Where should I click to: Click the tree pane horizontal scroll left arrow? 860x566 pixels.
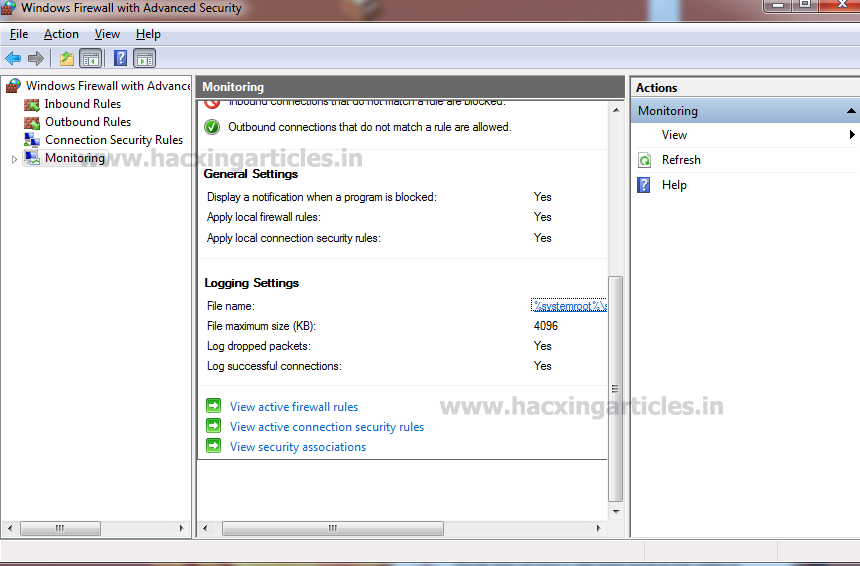point(10,528)
